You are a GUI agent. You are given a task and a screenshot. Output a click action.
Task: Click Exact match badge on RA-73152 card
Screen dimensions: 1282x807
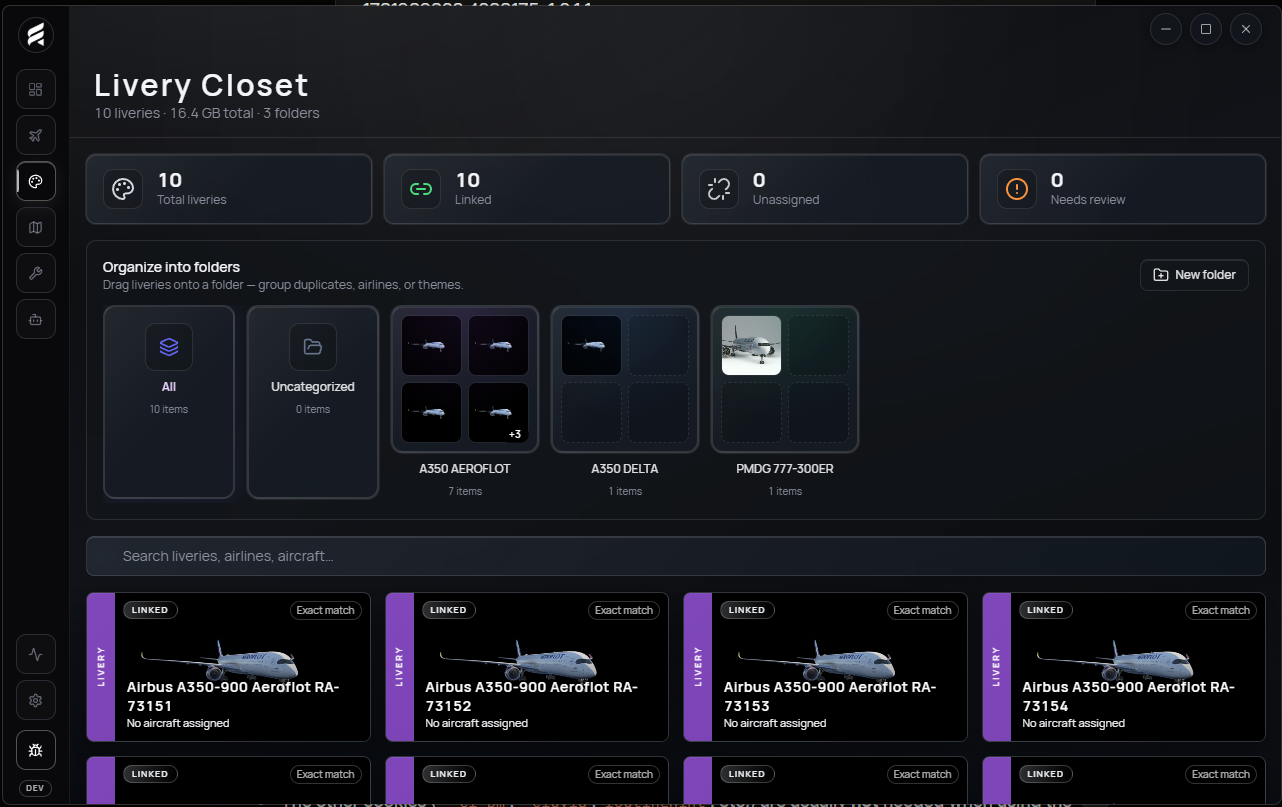coord(624,610)
